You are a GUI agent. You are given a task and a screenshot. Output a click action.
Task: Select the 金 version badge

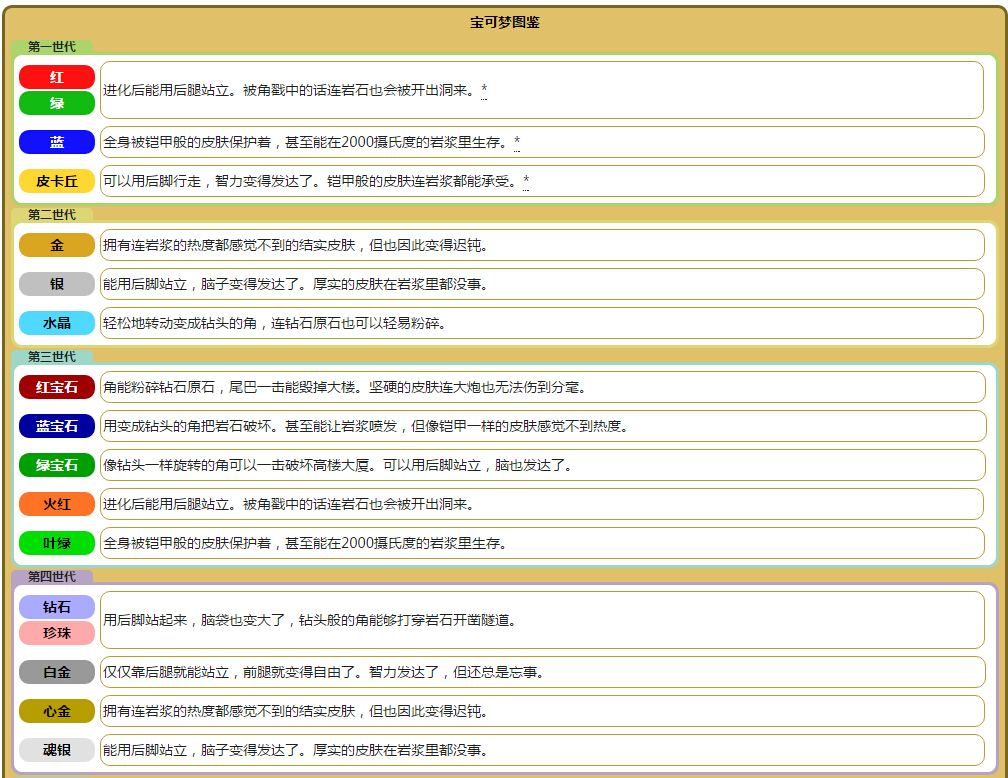(57, 245)
